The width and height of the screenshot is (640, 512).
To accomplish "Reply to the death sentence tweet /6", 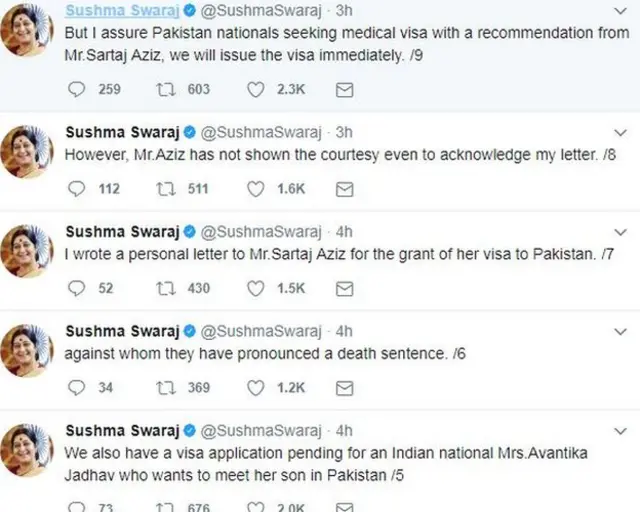I will click(78, 387).
